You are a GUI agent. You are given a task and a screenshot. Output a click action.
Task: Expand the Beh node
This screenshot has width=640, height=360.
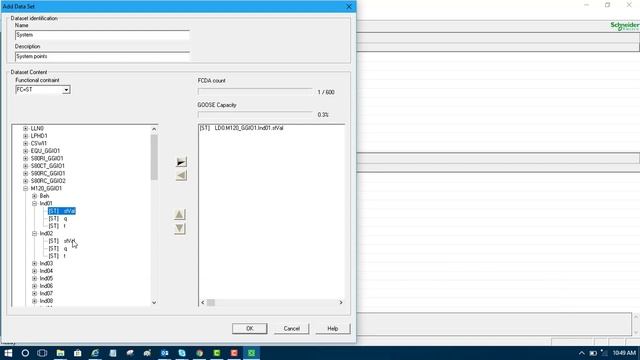(x=35, y=196)
